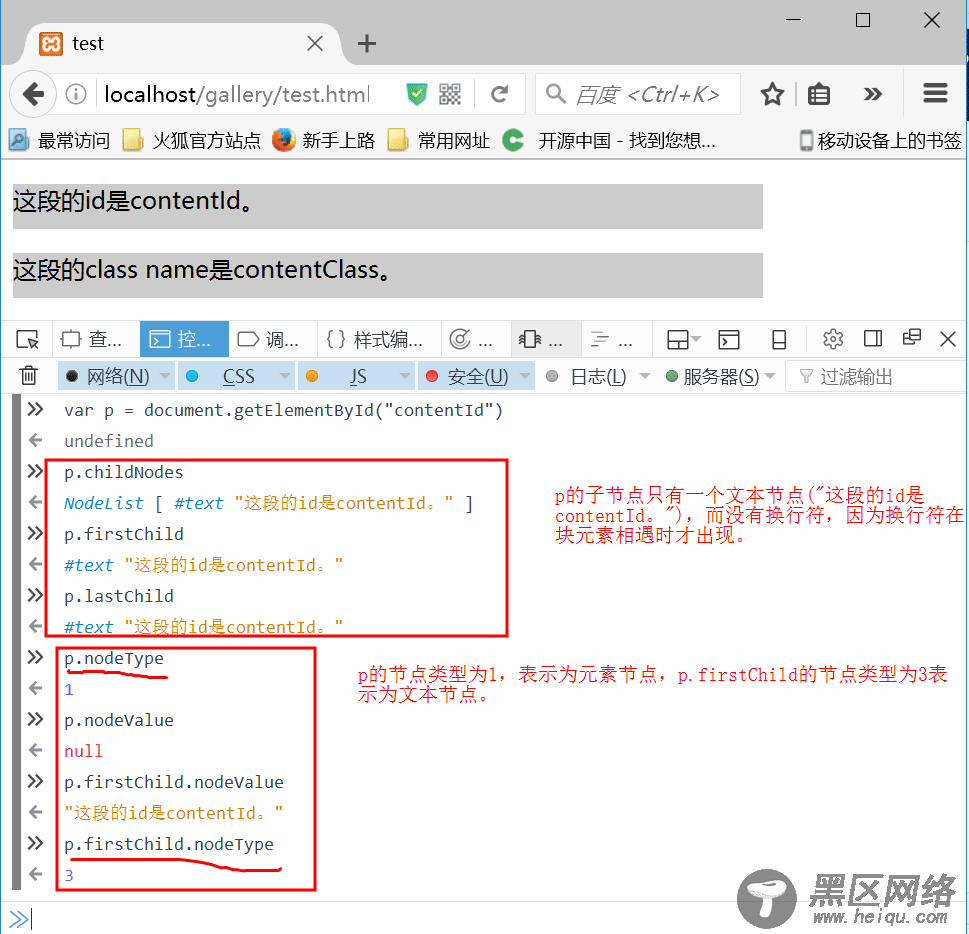The image size is (969, 934).
Task: Open site information icon in address bar
Action: [x=76, y=94]
